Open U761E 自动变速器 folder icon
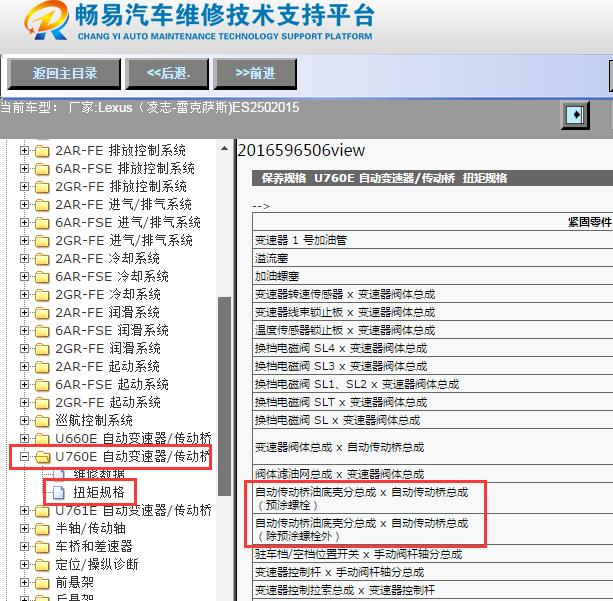The height and width of the screenshot is (601, 613). coord(42,511)
